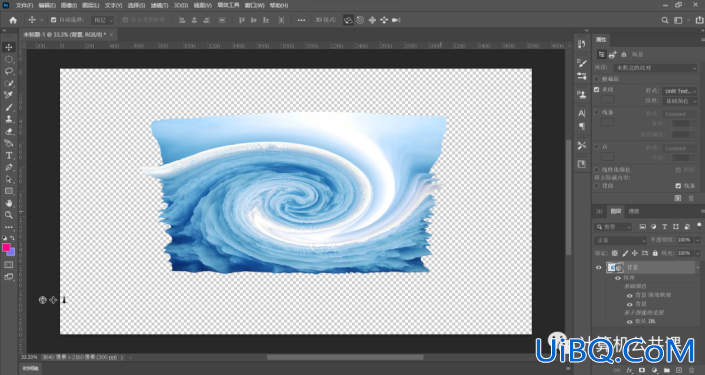This screenshot has height=375, width=705.
Task: Select the Brush tool in the toolbox
Action: (x=9, y=107)
